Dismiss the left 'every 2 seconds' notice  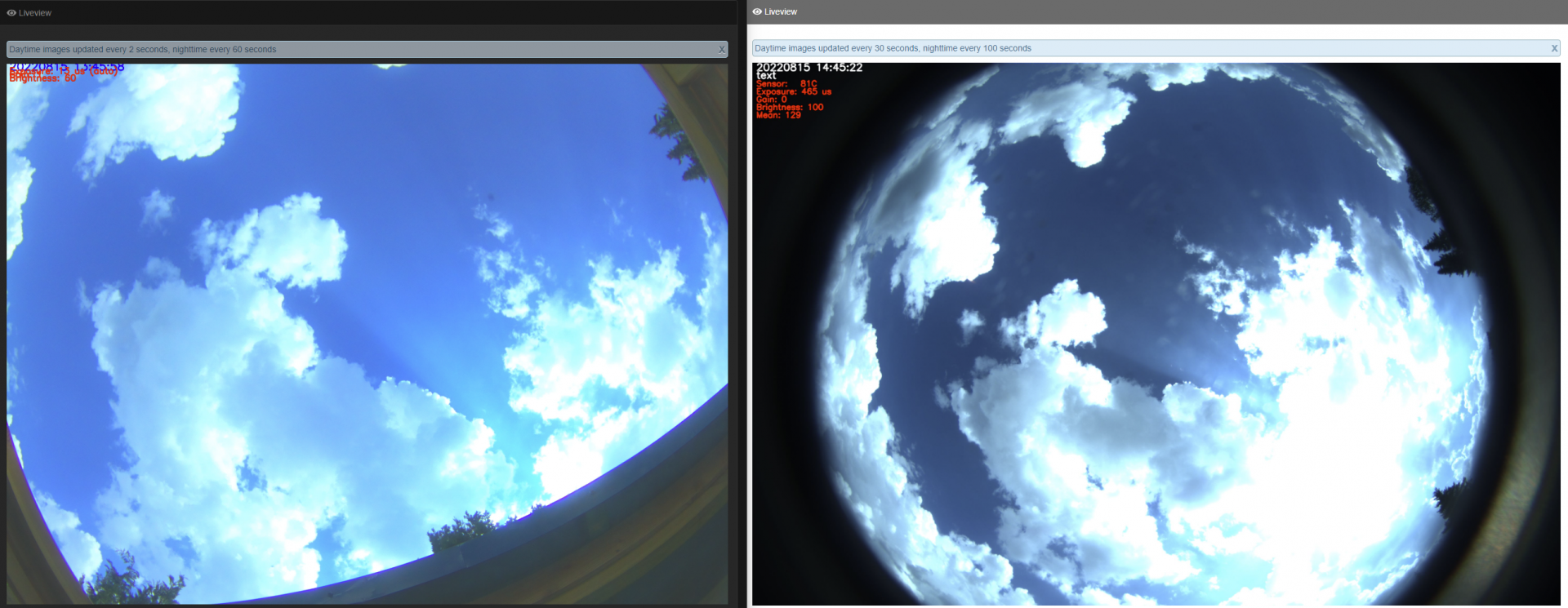coord(722,50)
